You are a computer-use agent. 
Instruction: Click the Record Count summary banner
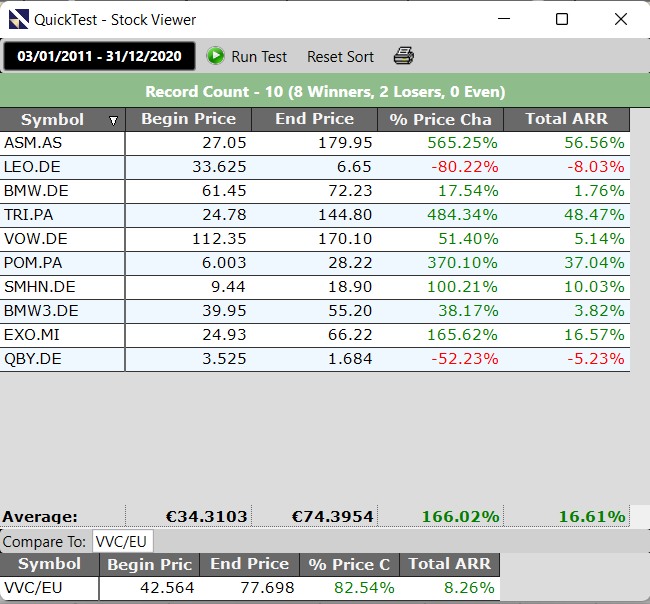tap(325, 92)
